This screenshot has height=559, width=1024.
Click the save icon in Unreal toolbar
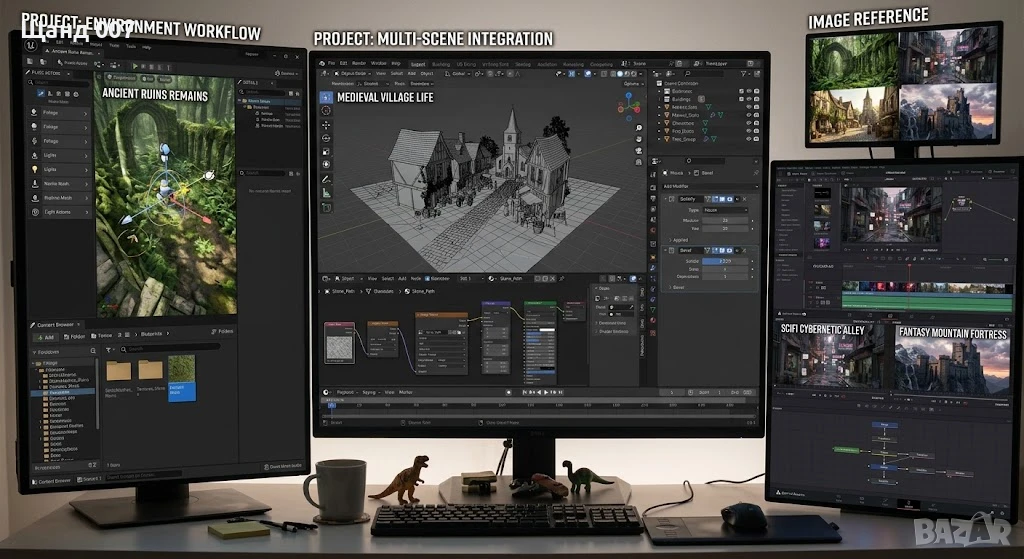click(x=29, y=61)
